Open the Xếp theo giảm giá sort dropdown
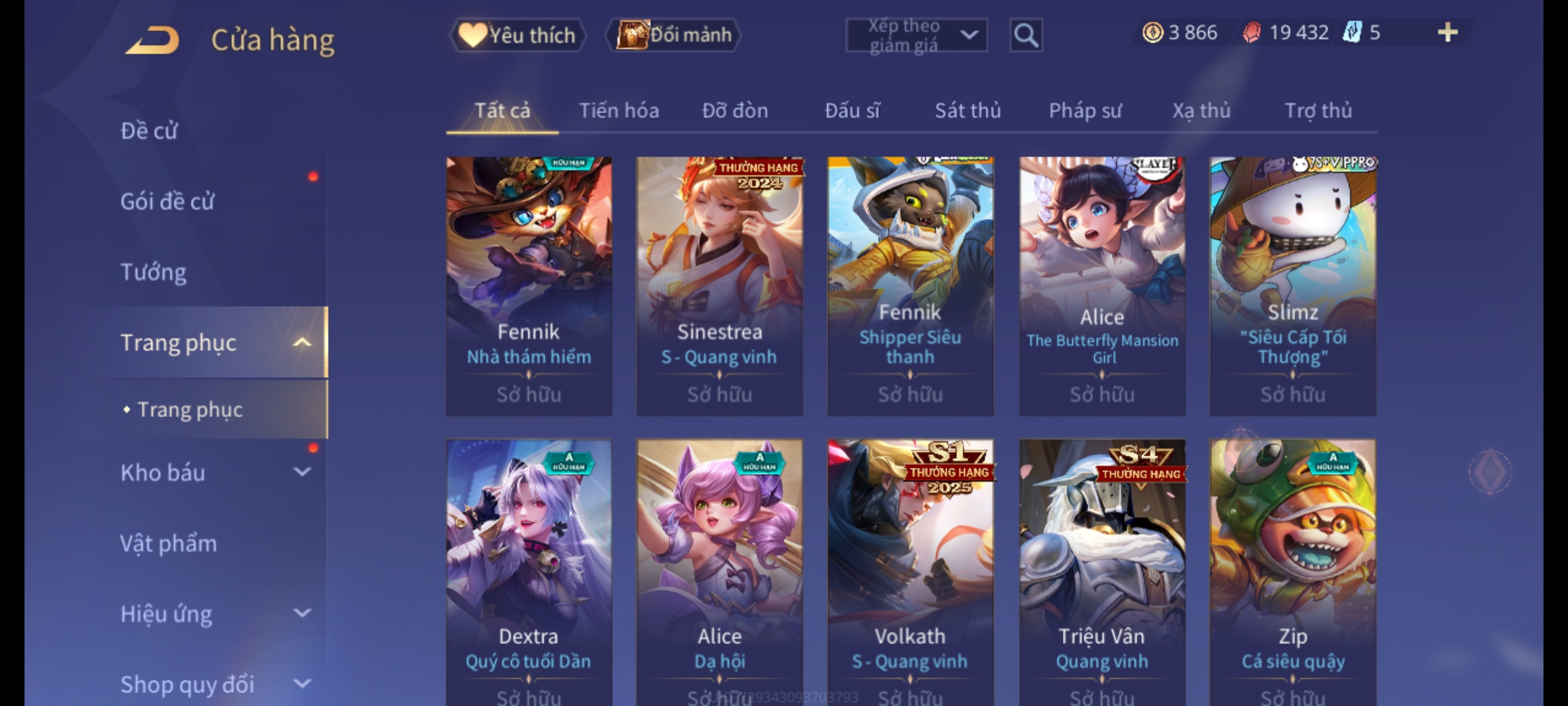Image resolution: width=1568 pixels, height=706 pixels. 916,35
